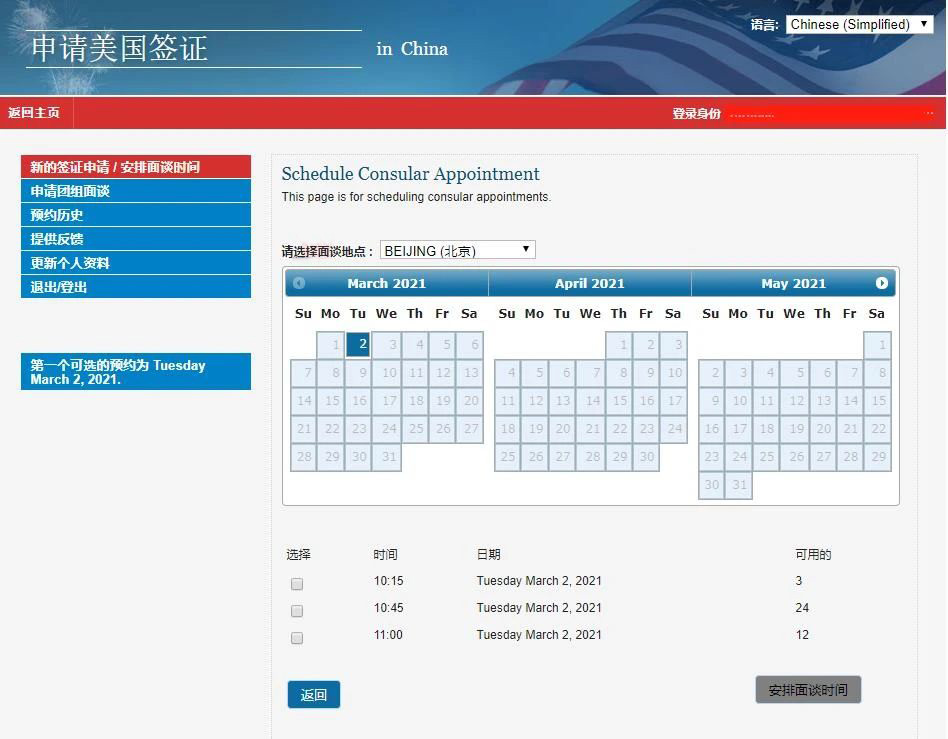The image size is (948, 739).
Task: Tick the 11:00 appointment checkbox
Action: tap(297, 638)
